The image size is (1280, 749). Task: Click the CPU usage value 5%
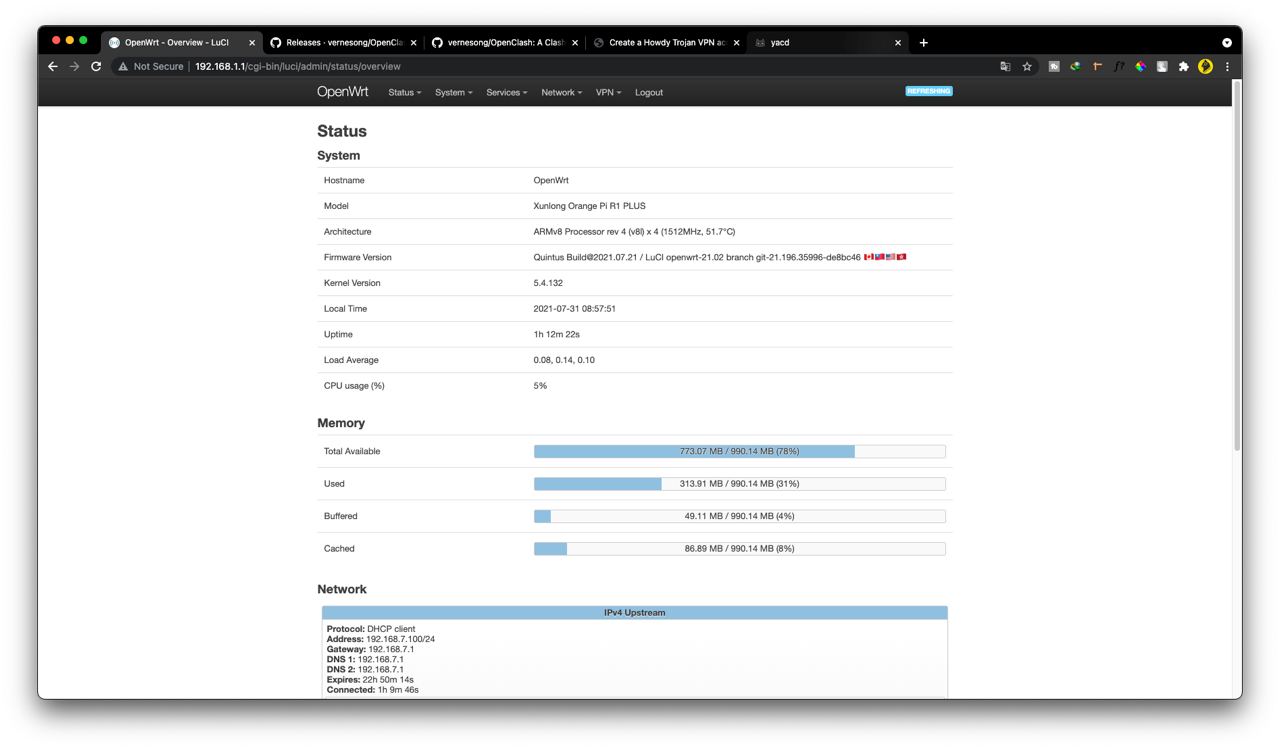click(540, 386)
